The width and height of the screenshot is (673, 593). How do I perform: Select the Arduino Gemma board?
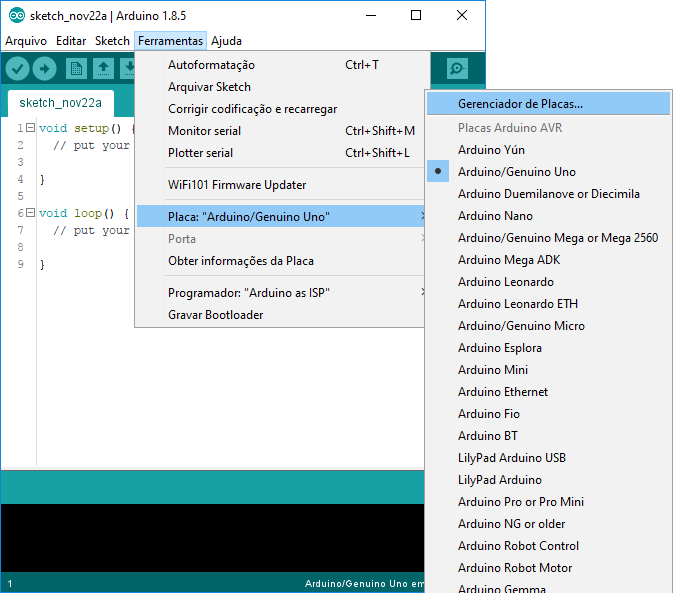pyautogui.click(x=549, y=587)
